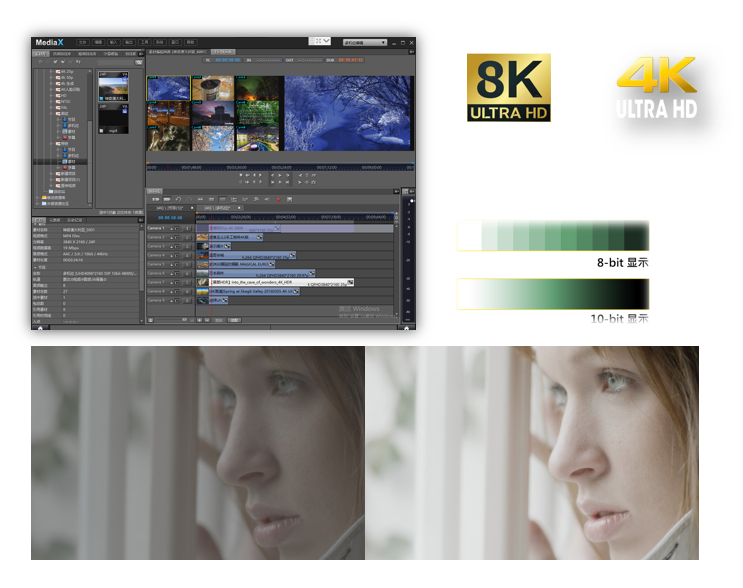743x588 pixels.
Task: Click the blue folder icon of the HD tree item
Action: pyautogui.click(x=58, y=95)
